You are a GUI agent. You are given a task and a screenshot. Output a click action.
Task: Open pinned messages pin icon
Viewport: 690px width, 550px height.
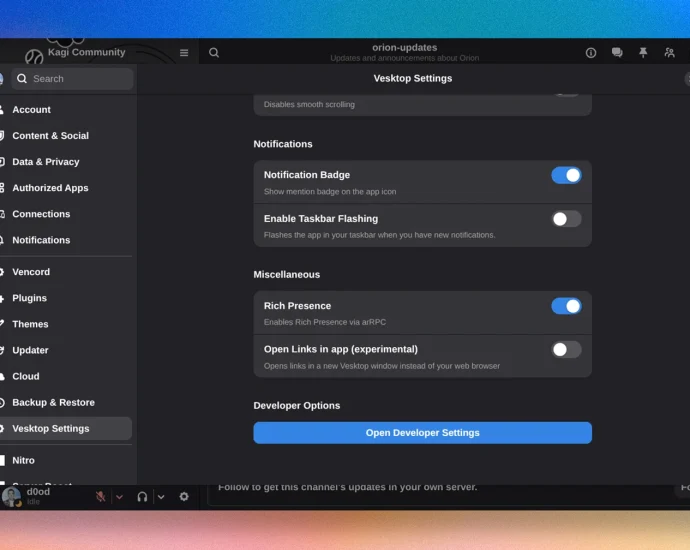click(643, 53)
